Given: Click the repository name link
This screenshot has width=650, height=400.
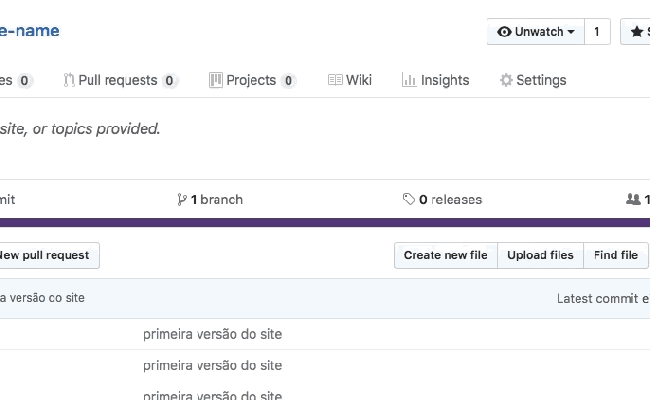Looking at the screenshot, I should (29, 31).
